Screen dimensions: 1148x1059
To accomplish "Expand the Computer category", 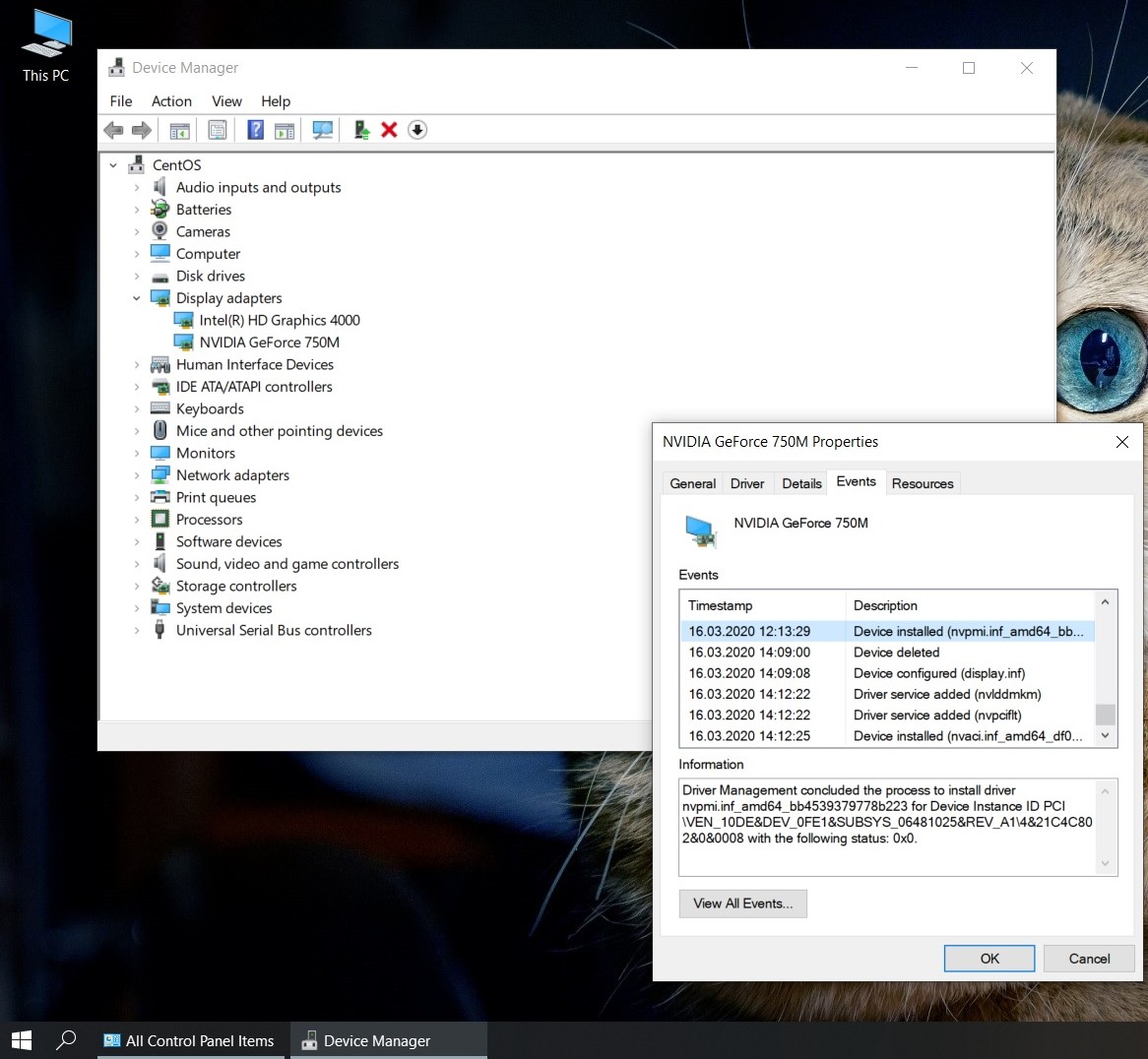I will pyautogui.click(x=136, y=254).
